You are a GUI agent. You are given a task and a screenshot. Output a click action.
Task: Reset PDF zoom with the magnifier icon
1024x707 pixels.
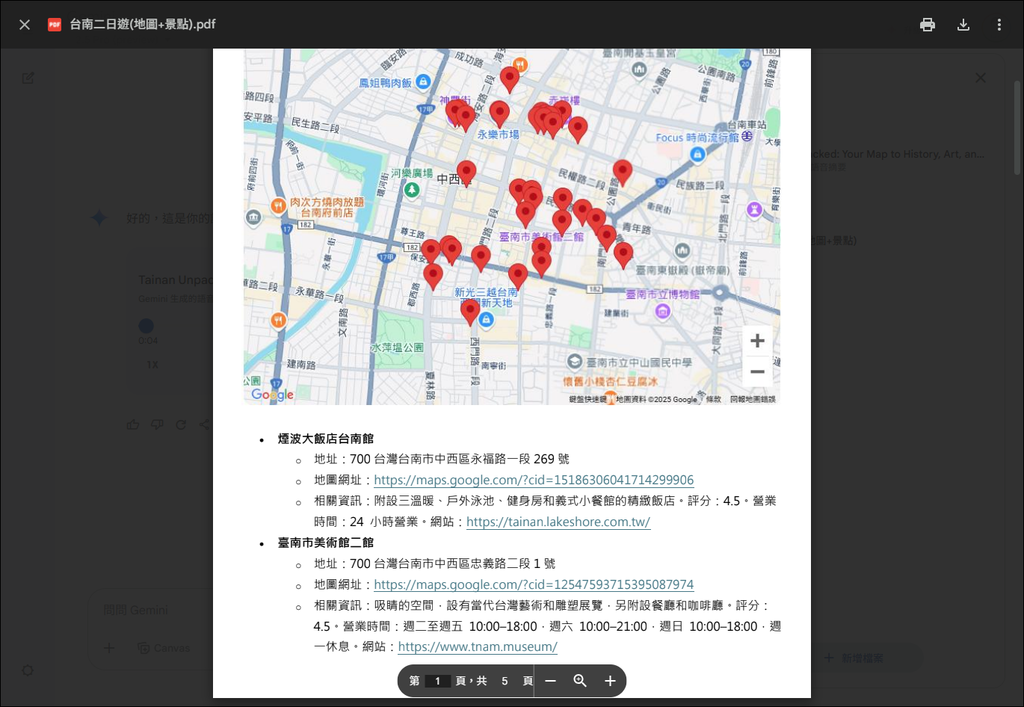pos(580,681)
